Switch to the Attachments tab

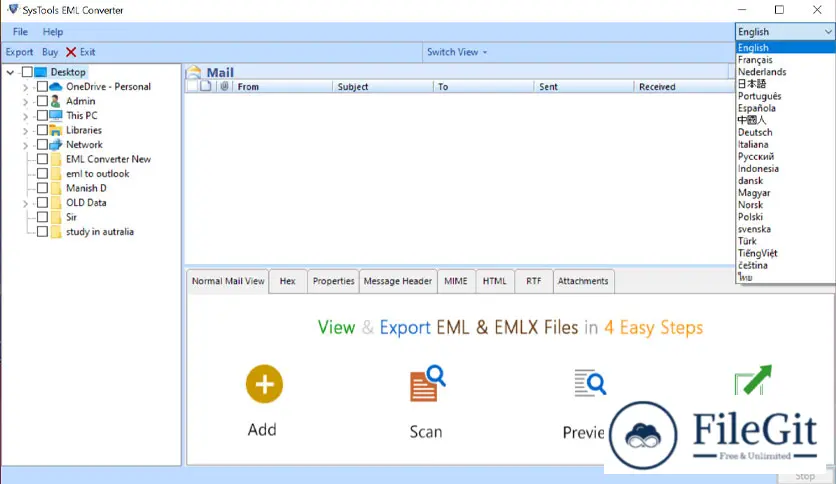pos(583,281)
